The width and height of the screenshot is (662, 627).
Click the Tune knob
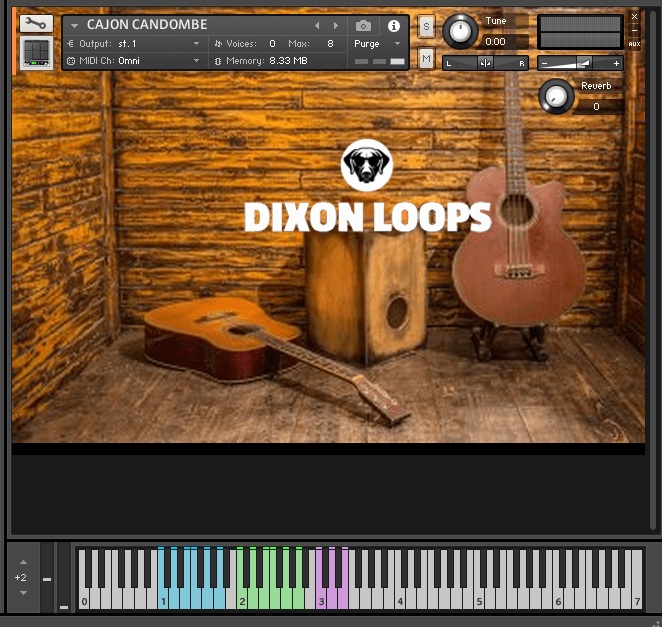click(x=460, y=31)
